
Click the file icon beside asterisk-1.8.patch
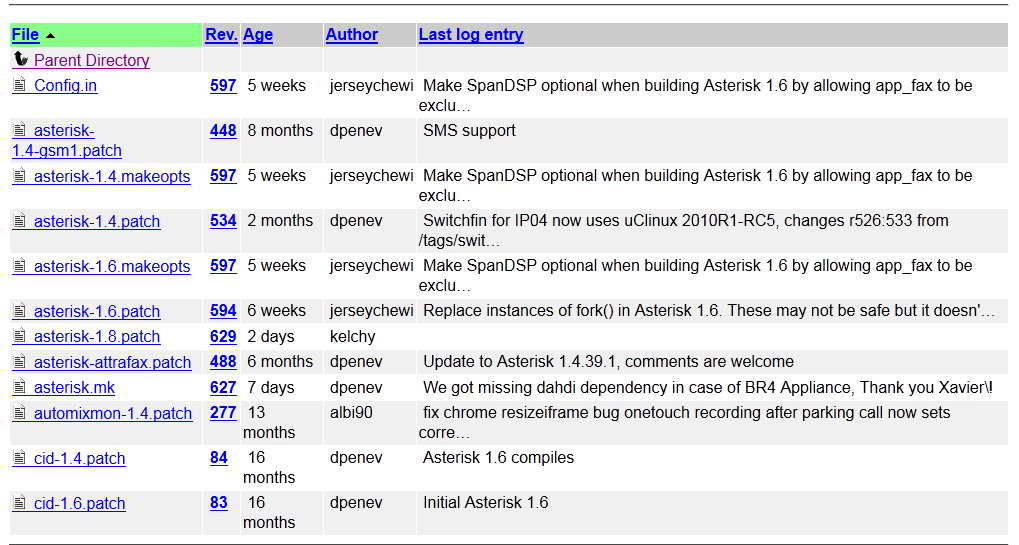coord(19,336)
